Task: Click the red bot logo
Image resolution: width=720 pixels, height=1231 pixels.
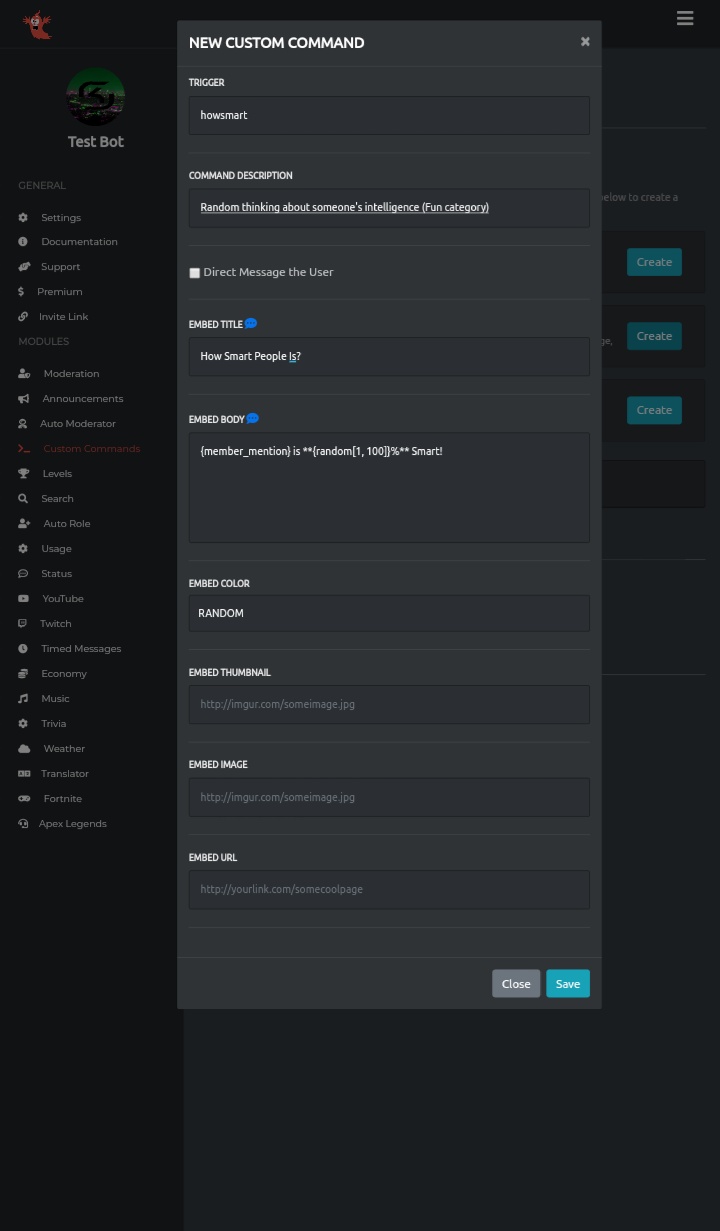Action: pos(38,24)
